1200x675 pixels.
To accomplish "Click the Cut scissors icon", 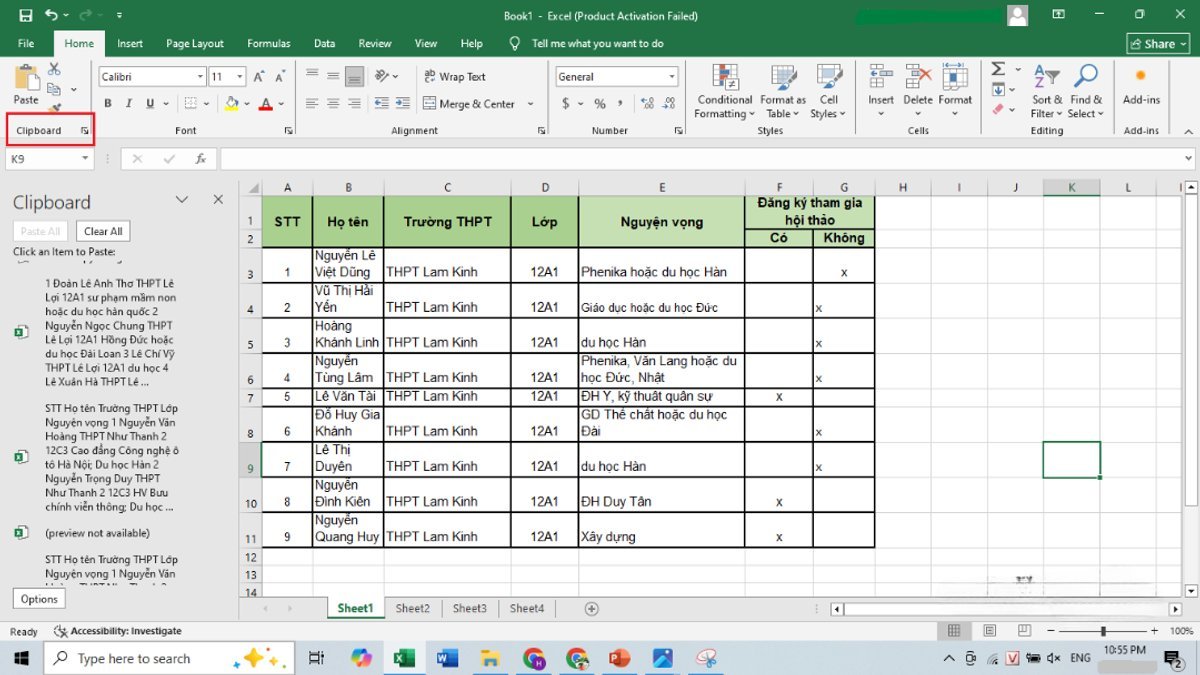I will point(54,69).
